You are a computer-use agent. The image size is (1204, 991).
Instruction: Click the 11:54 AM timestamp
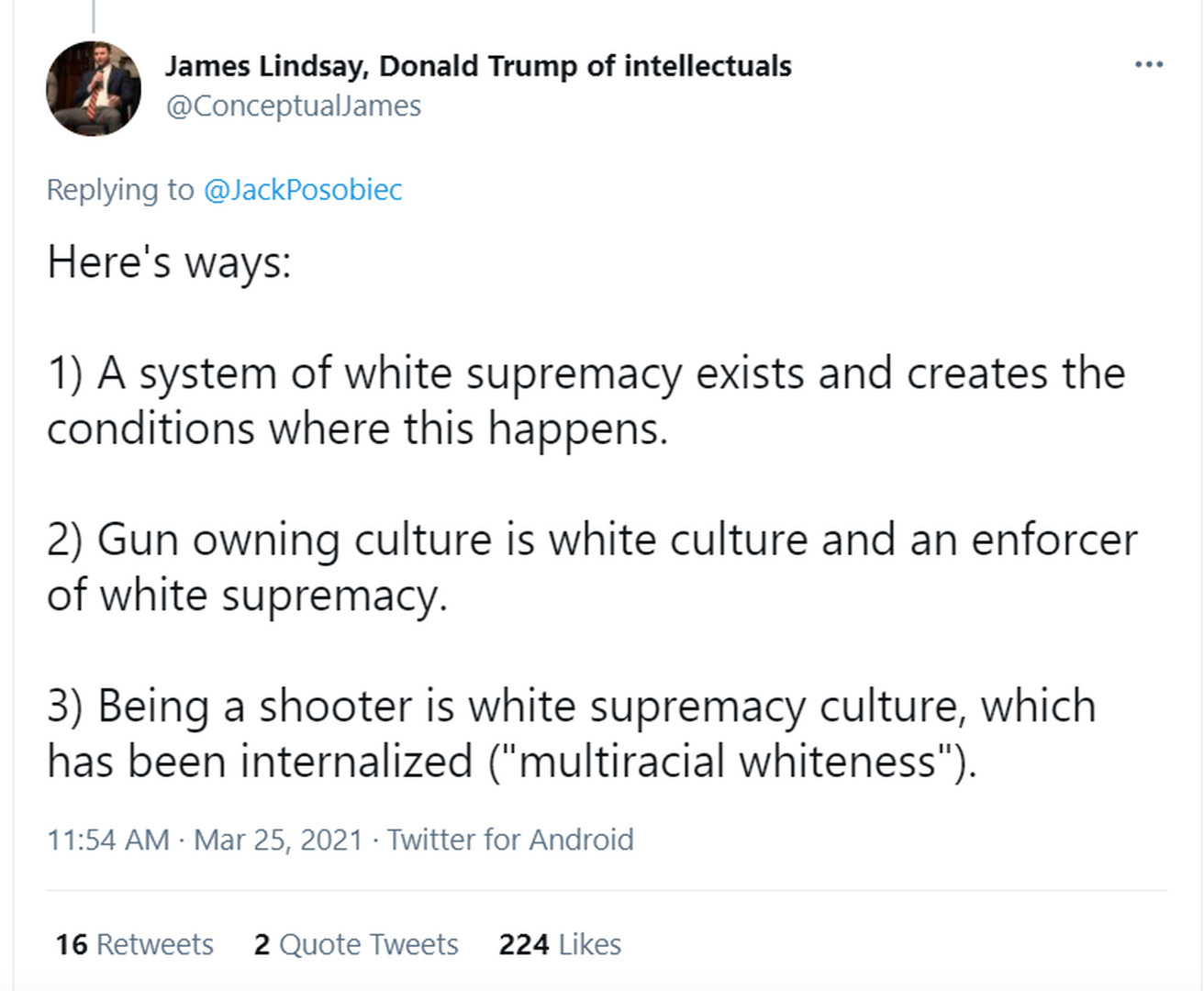pos(108,840)
